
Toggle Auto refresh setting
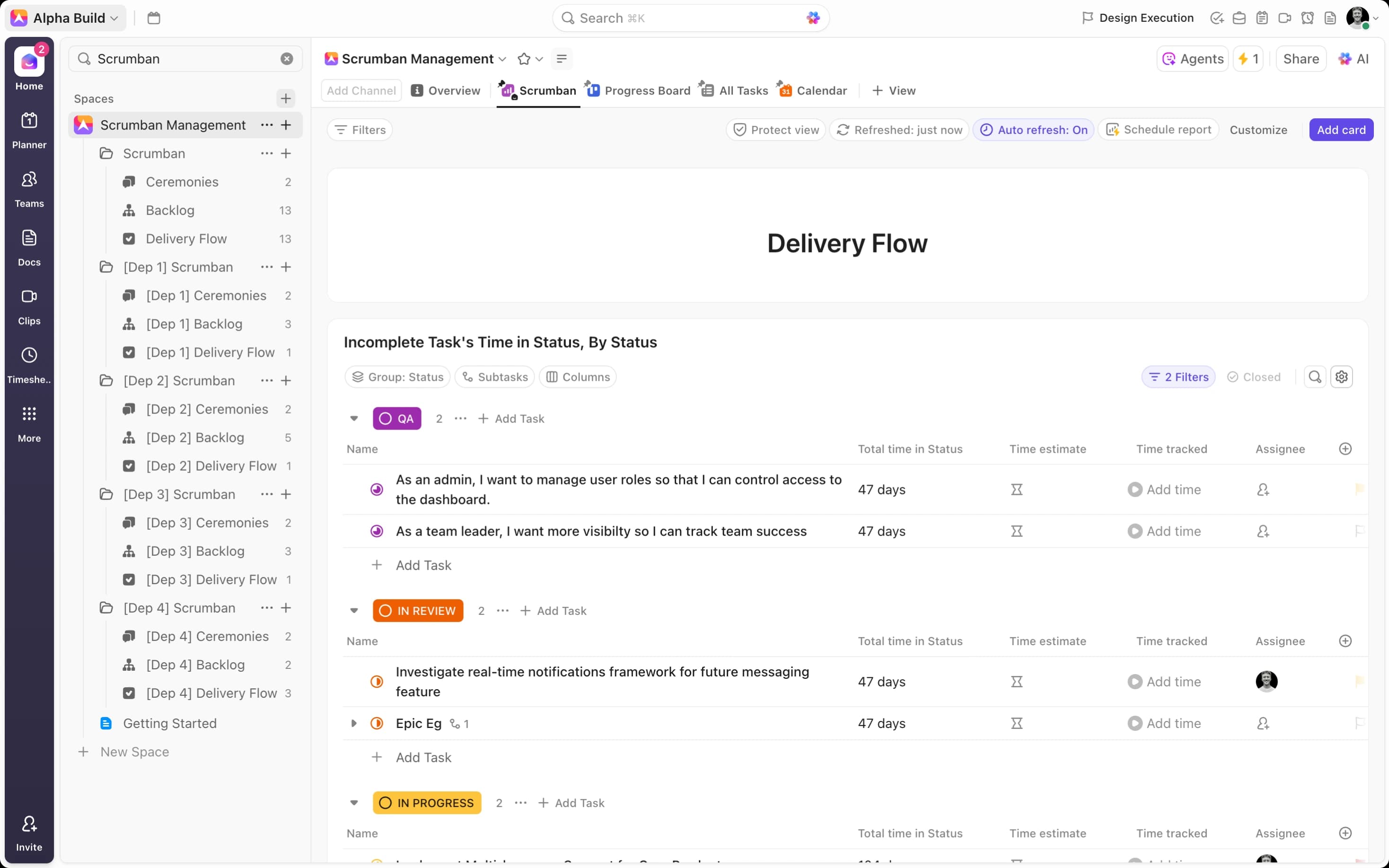pyautogui.click(x=1033, y=130)
